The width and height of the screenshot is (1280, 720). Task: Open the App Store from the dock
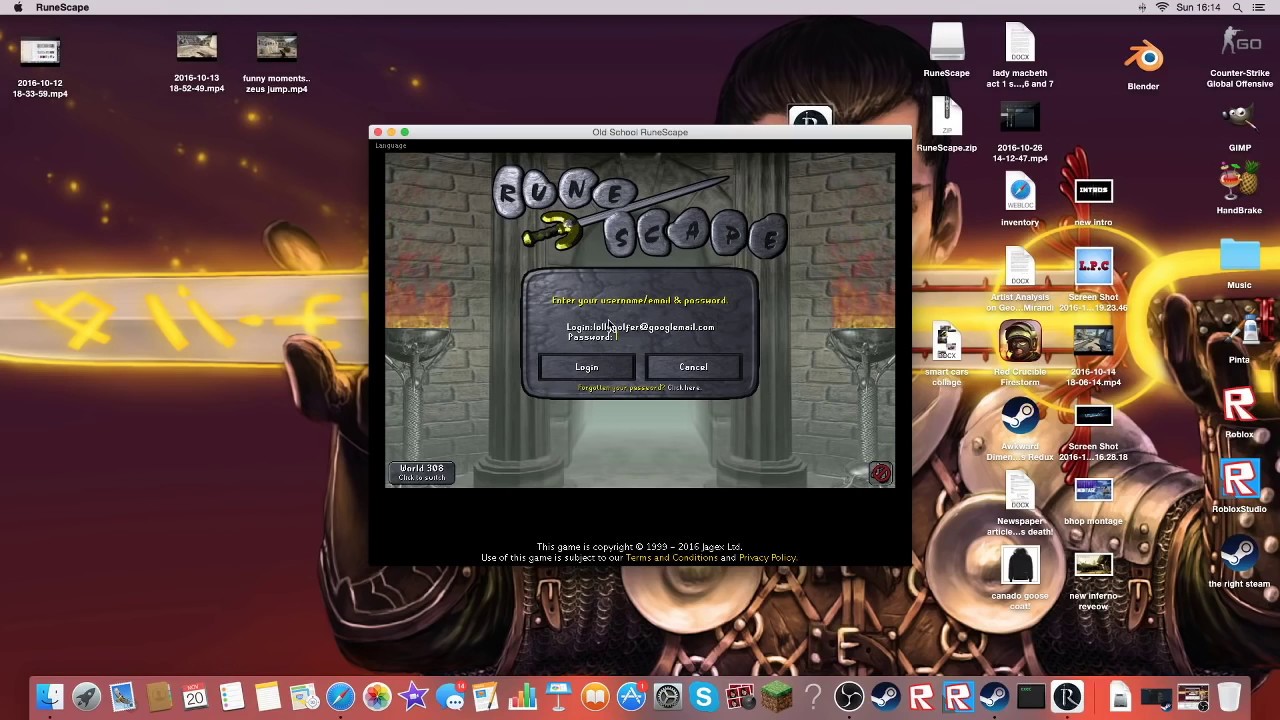[631, 696]
